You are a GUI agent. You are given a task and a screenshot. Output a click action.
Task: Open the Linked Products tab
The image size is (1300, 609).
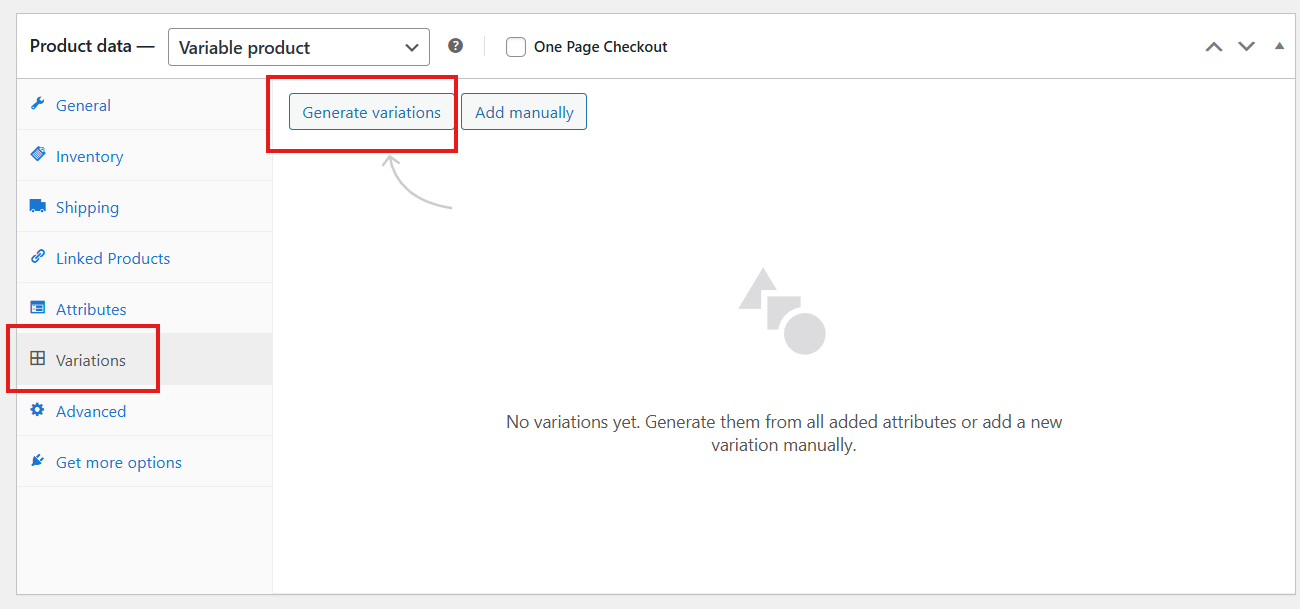113,258
